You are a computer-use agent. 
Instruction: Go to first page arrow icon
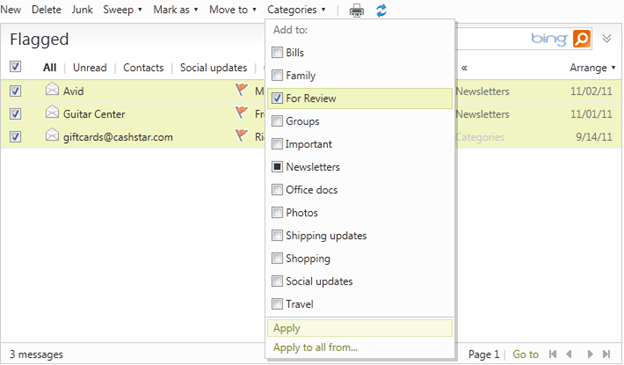tap(552, 354)
